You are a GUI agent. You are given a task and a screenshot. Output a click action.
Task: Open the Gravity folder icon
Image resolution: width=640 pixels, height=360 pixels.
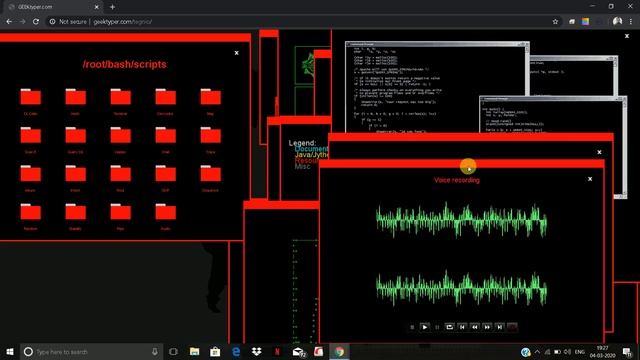pos(76,212)
